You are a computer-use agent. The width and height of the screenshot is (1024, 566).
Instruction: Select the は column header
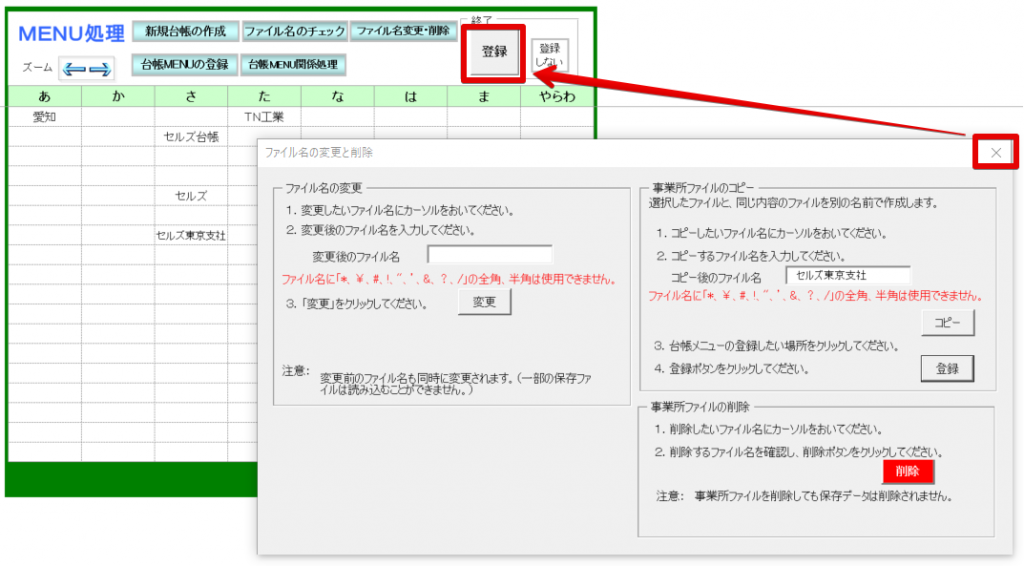(x=410, y=97)
